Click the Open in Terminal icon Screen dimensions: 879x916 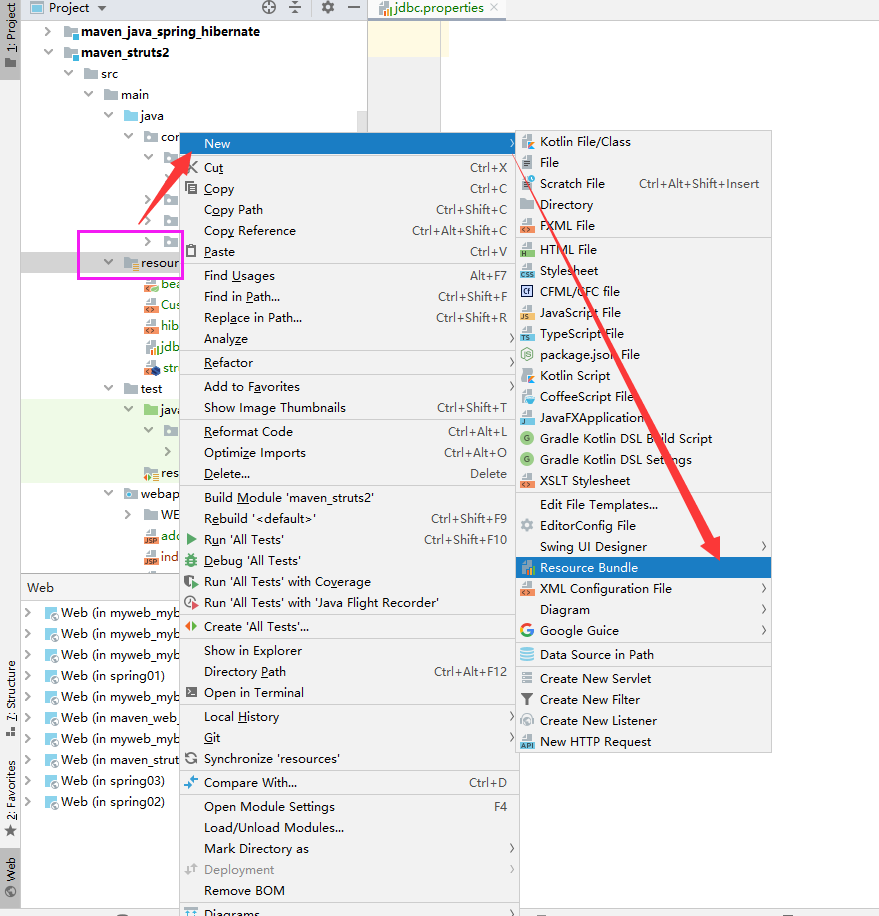(x=191, y=693)
